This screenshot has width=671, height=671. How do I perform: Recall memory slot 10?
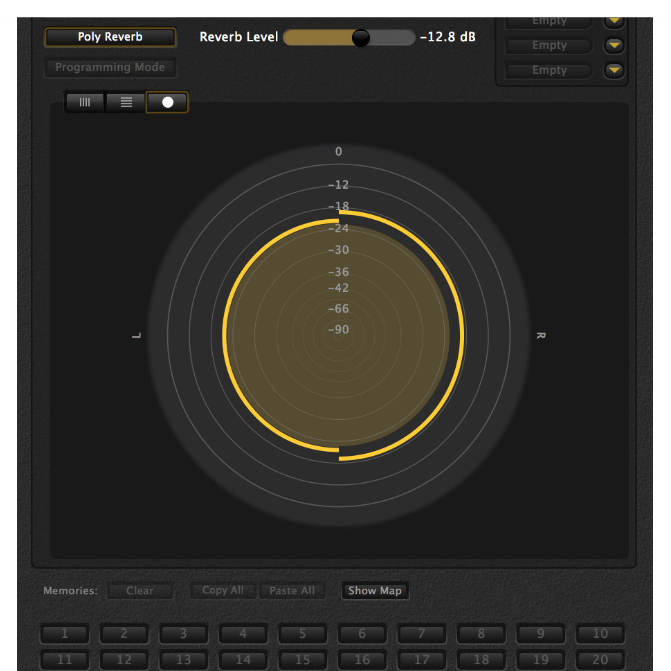(600, 634)
